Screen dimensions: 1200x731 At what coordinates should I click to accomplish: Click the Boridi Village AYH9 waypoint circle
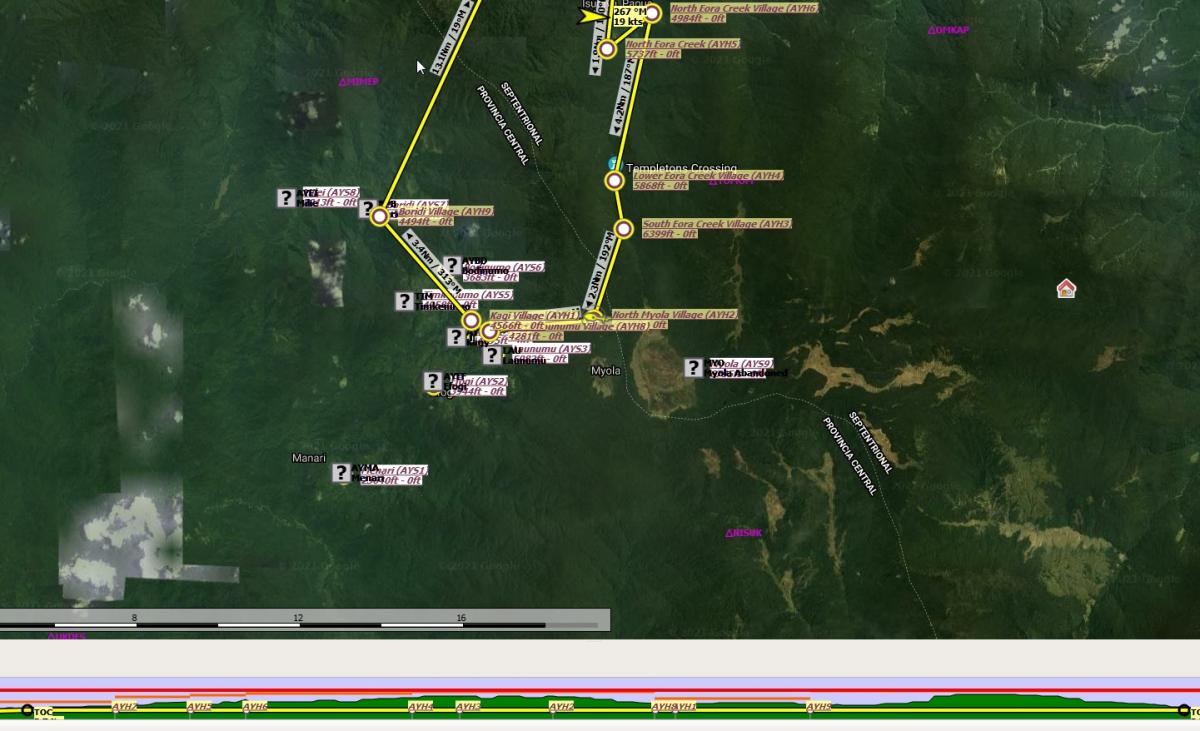click(x=379, y=216)
